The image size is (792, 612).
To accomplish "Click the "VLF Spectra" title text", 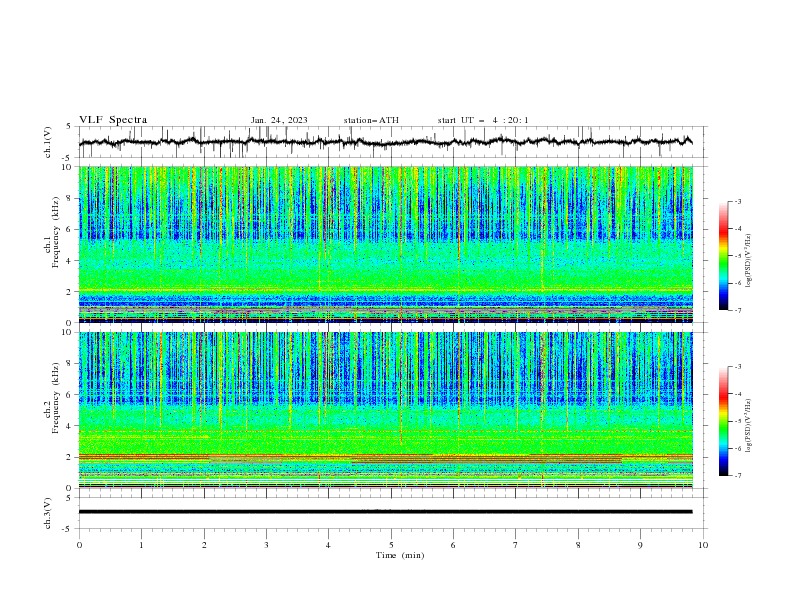I will coord(113,120).
